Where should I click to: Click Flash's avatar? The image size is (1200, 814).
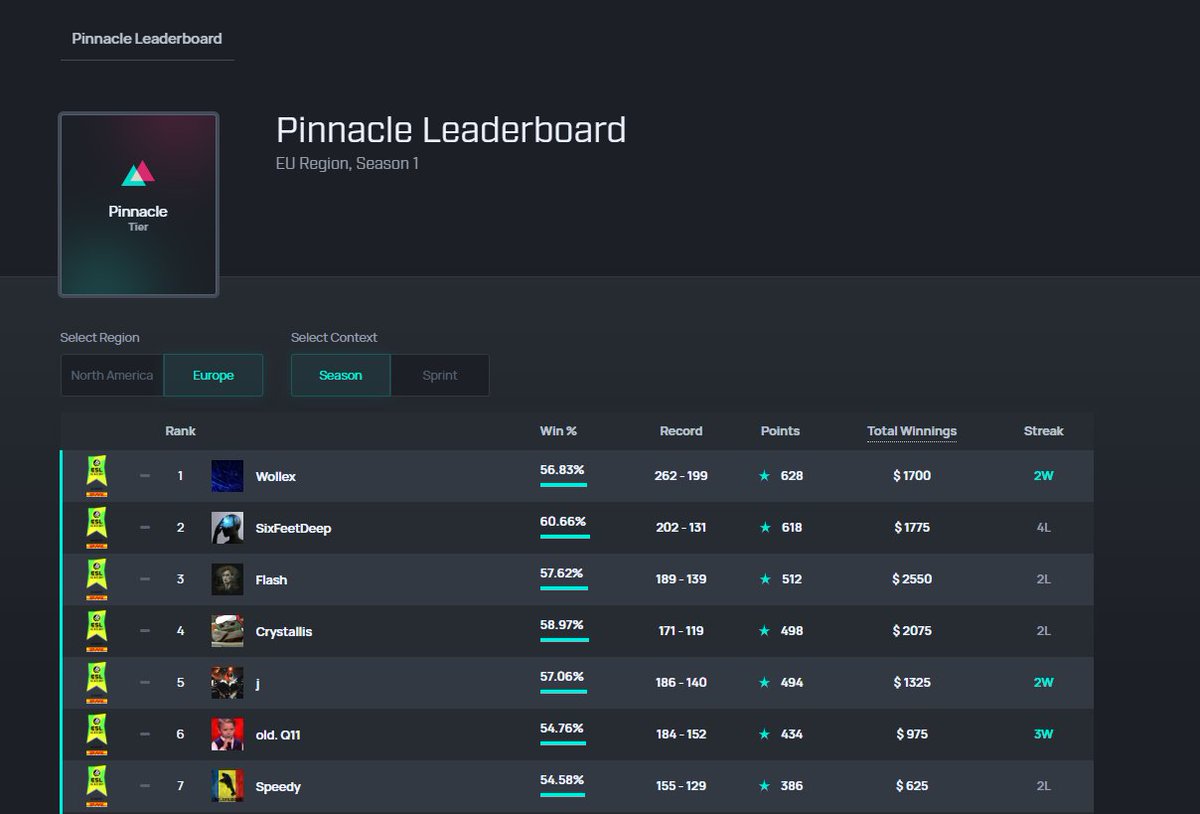tap(227, 579)
